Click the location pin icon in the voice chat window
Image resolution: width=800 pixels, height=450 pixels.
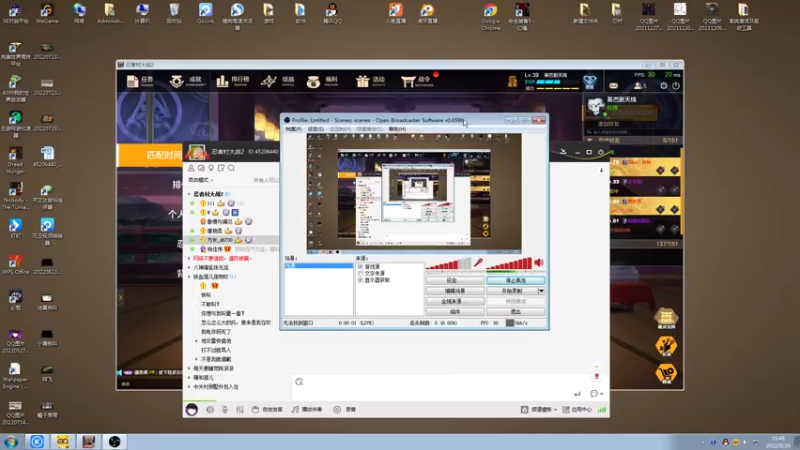point(211,168)
